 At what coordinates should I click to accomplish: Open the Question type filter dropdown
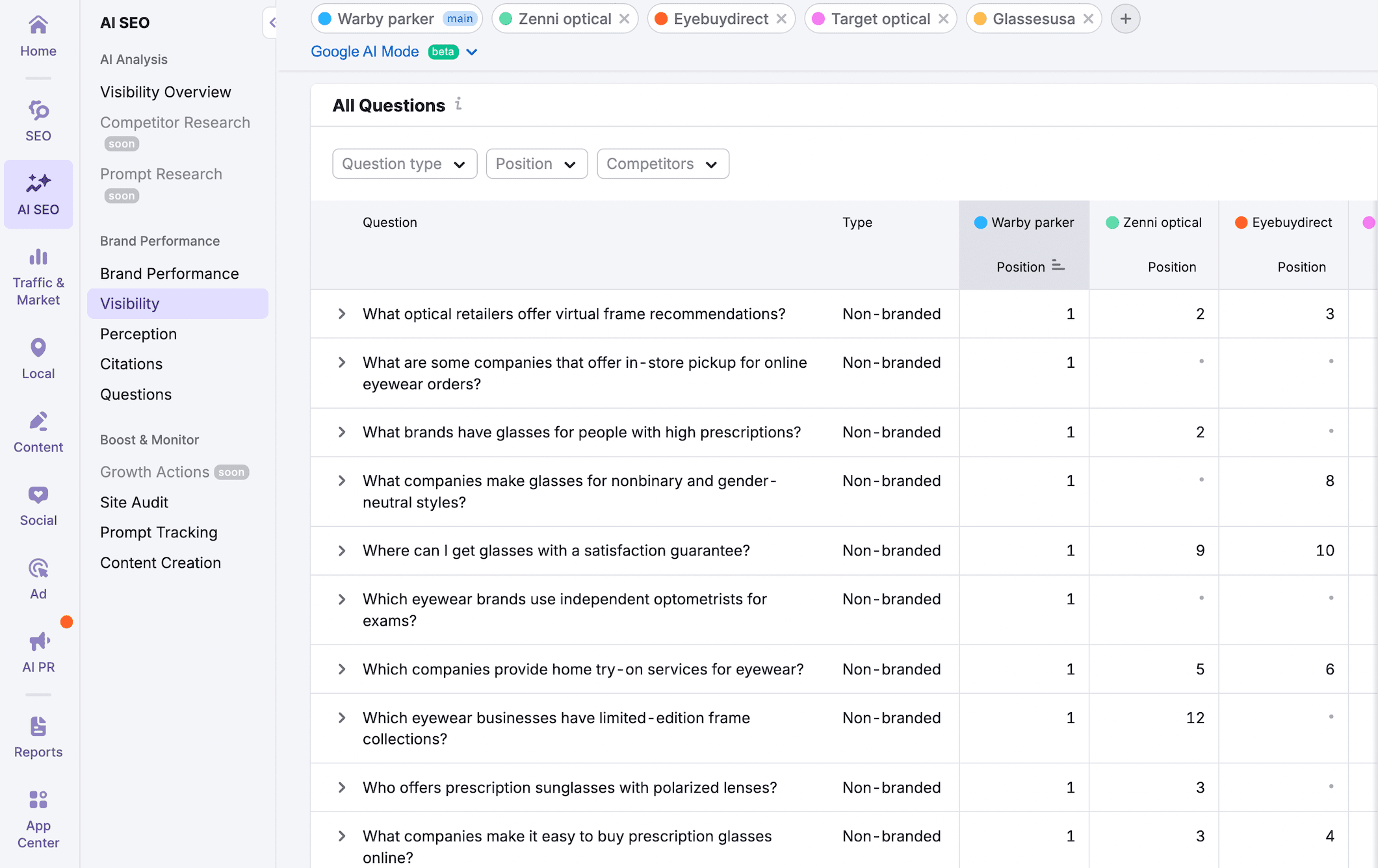pos(404,164)
